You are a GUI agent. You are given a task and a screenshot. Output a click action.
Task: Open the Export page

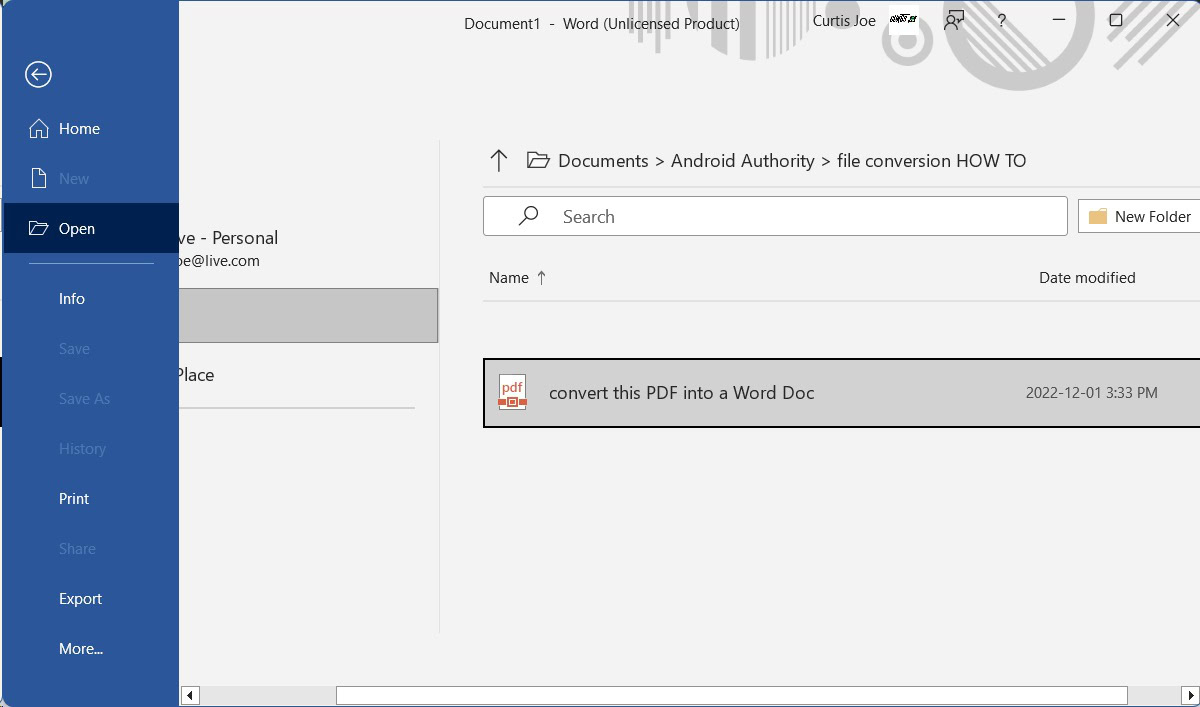(80, 599)
